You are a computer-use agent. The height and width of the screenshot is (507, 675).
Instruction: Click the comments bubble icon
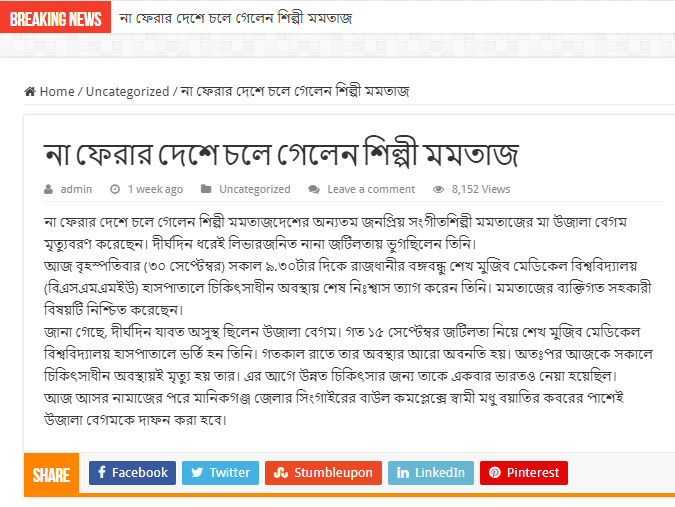click(314, 190)
